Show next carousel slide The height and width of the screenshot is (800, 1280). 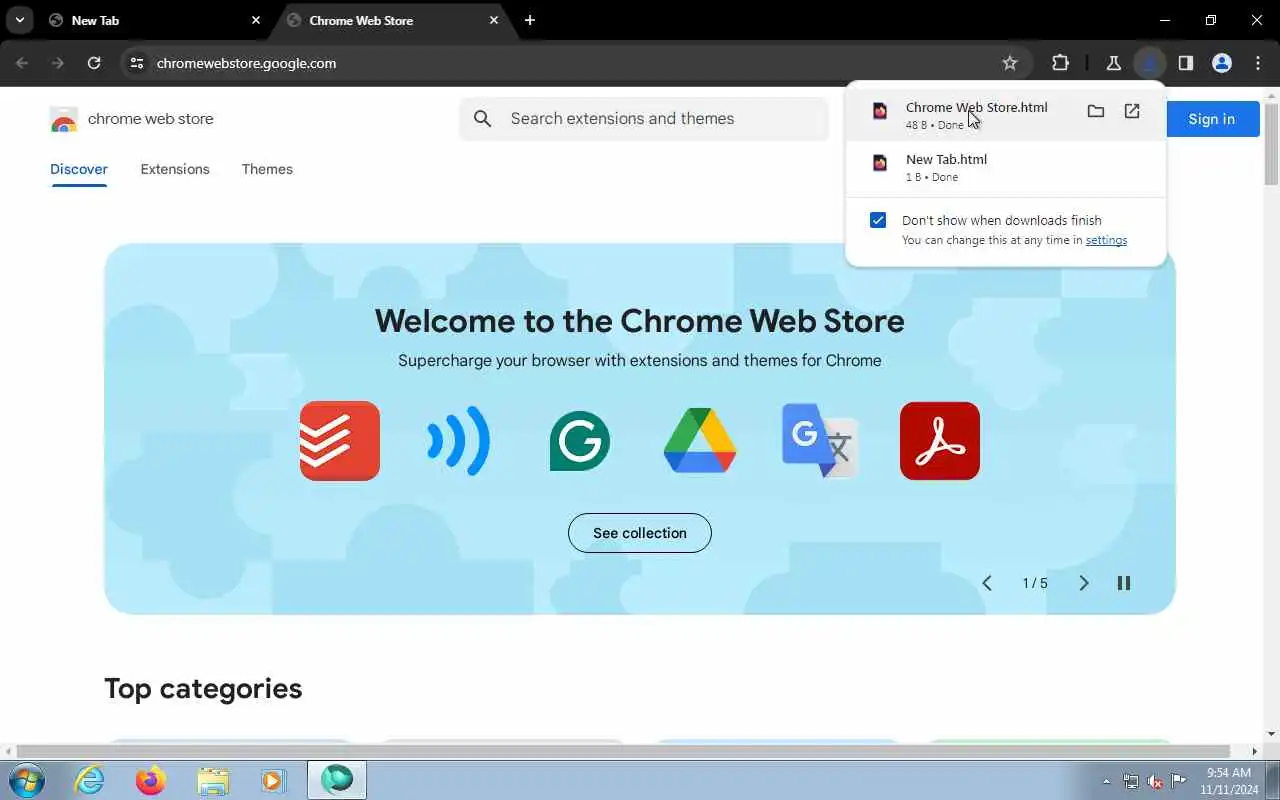(1083, 583)
